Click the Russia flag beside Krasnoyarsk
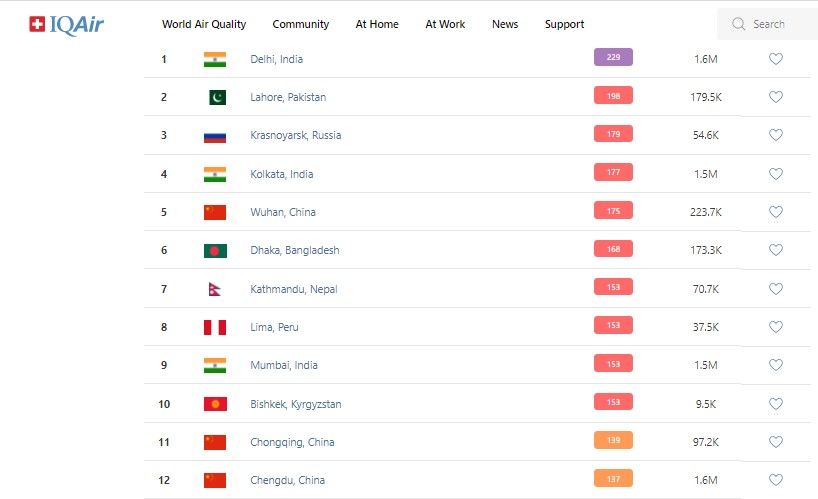The width and height of the screenshot is (818, 499). (x=215, y=135)
